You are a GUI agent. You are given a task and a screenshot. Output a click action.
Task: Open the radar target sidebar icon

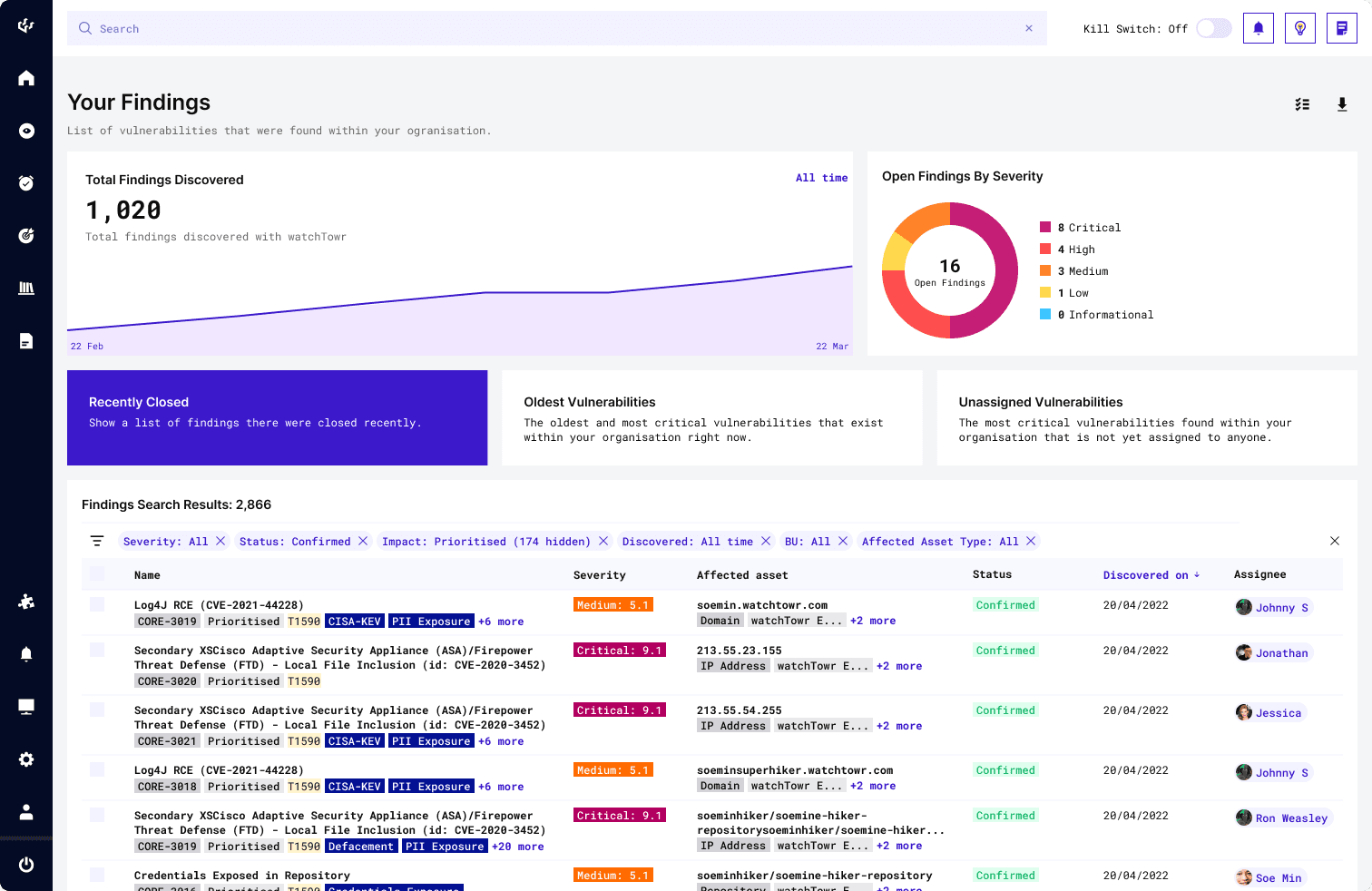(26, 236)
